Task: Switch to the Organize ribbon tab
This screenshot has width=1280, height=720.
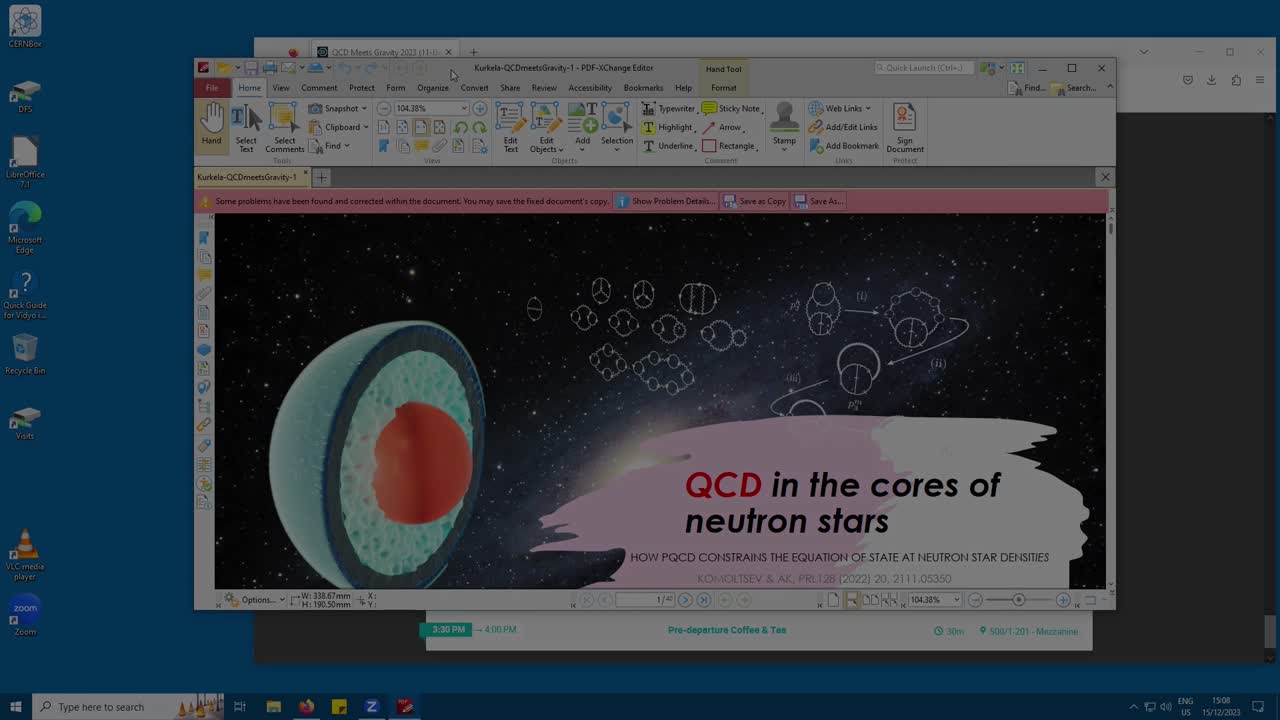Action: (433, 88)
